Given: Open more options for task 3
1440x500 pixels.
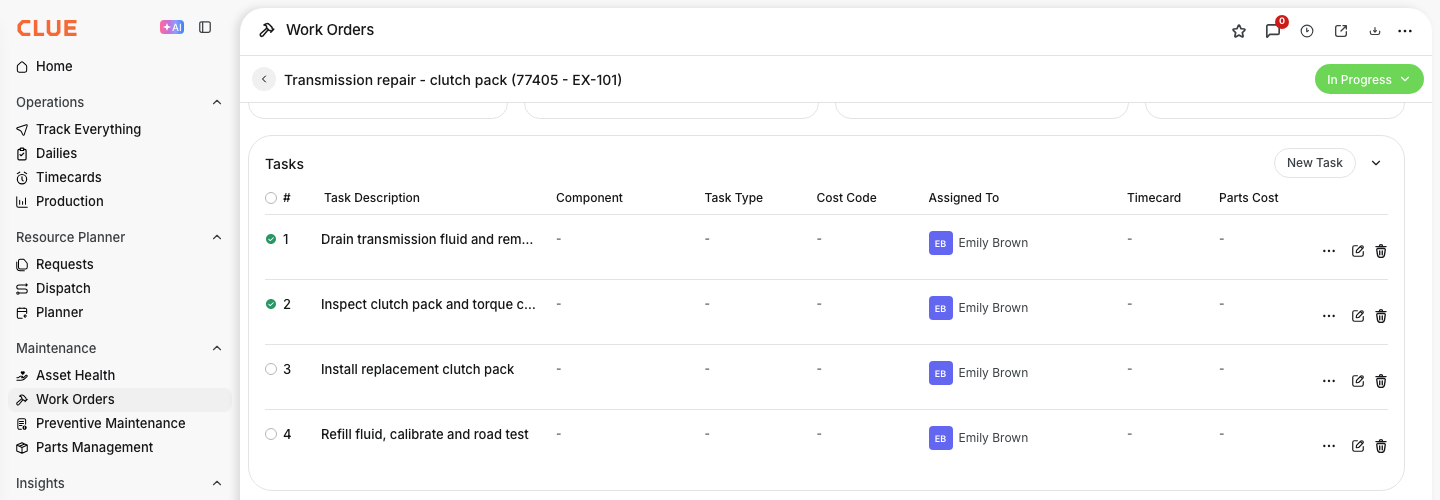Looking at the screenshot, I should click(1329, 381).
